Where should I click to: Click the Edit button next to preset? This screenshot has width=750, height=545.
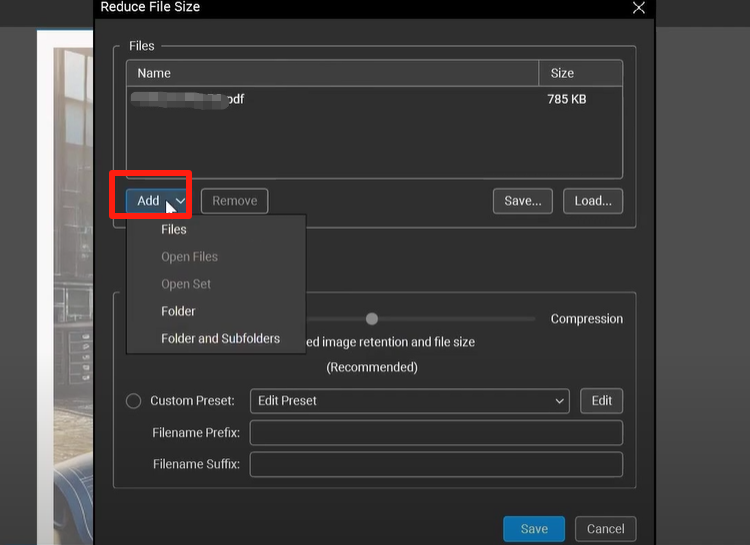point(601,401)
